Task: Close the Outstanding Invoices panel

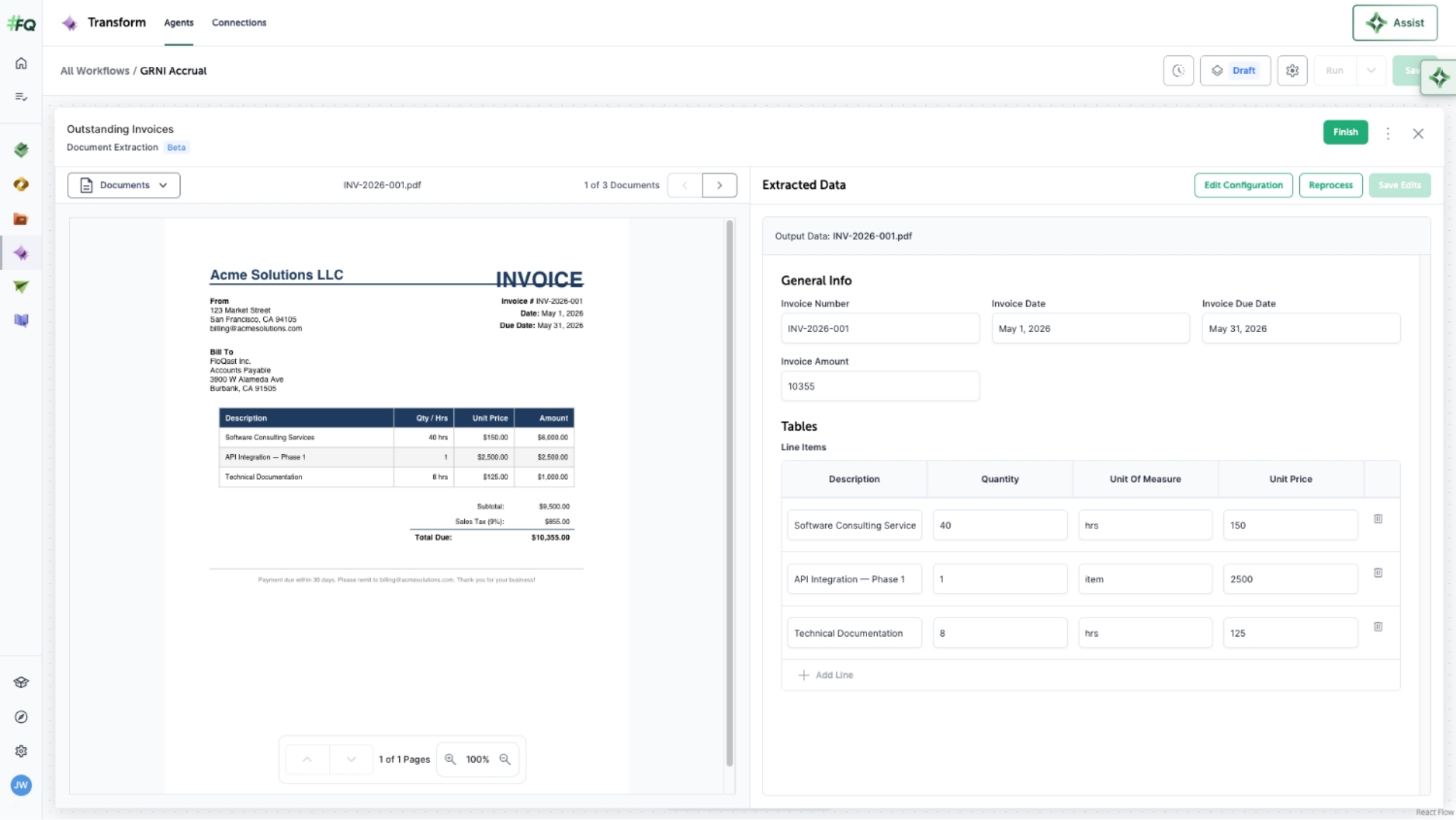Action: pos(1418,134)
